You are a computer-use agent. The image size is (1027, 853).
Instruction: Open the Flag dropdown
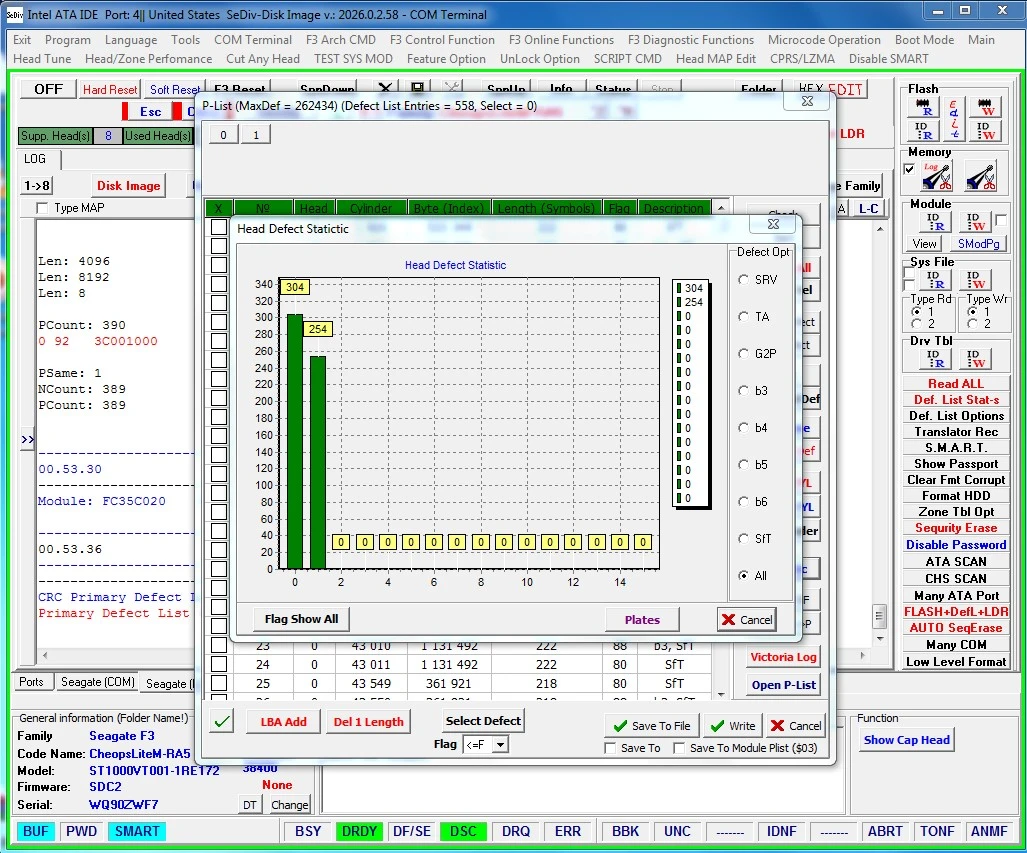(x=500, y=745)
